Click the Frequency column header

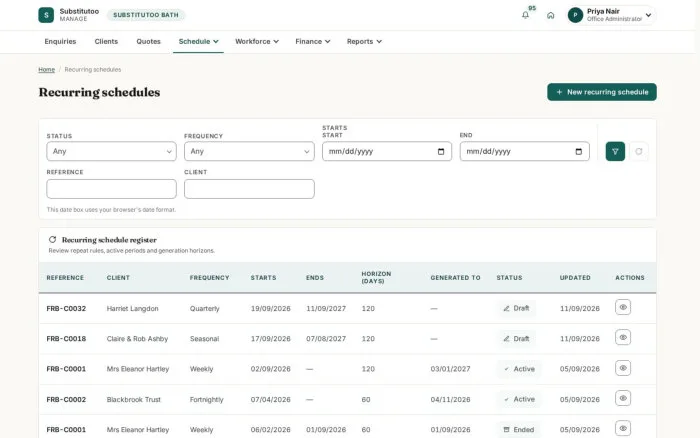[209, 278]
